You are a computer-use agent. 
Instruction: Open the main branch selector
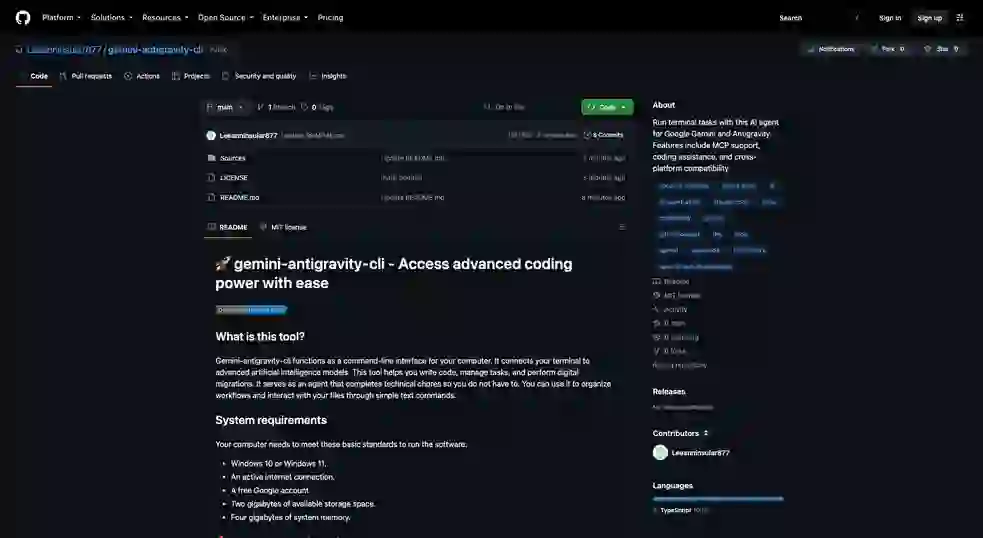tap(226, 107)
